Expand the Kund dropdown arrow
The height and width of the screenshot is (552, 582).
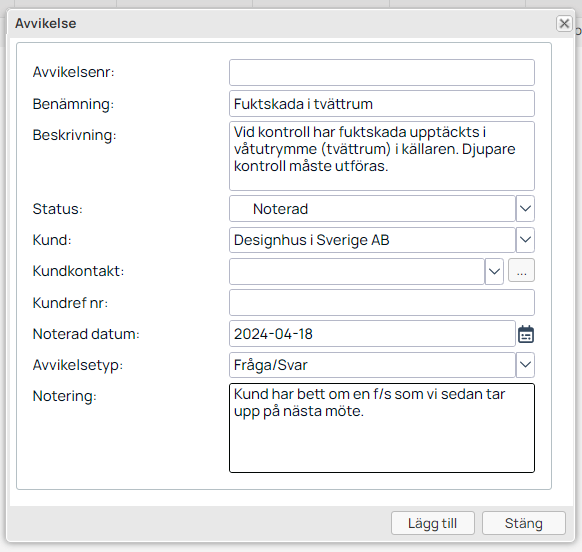pos(525,240)
